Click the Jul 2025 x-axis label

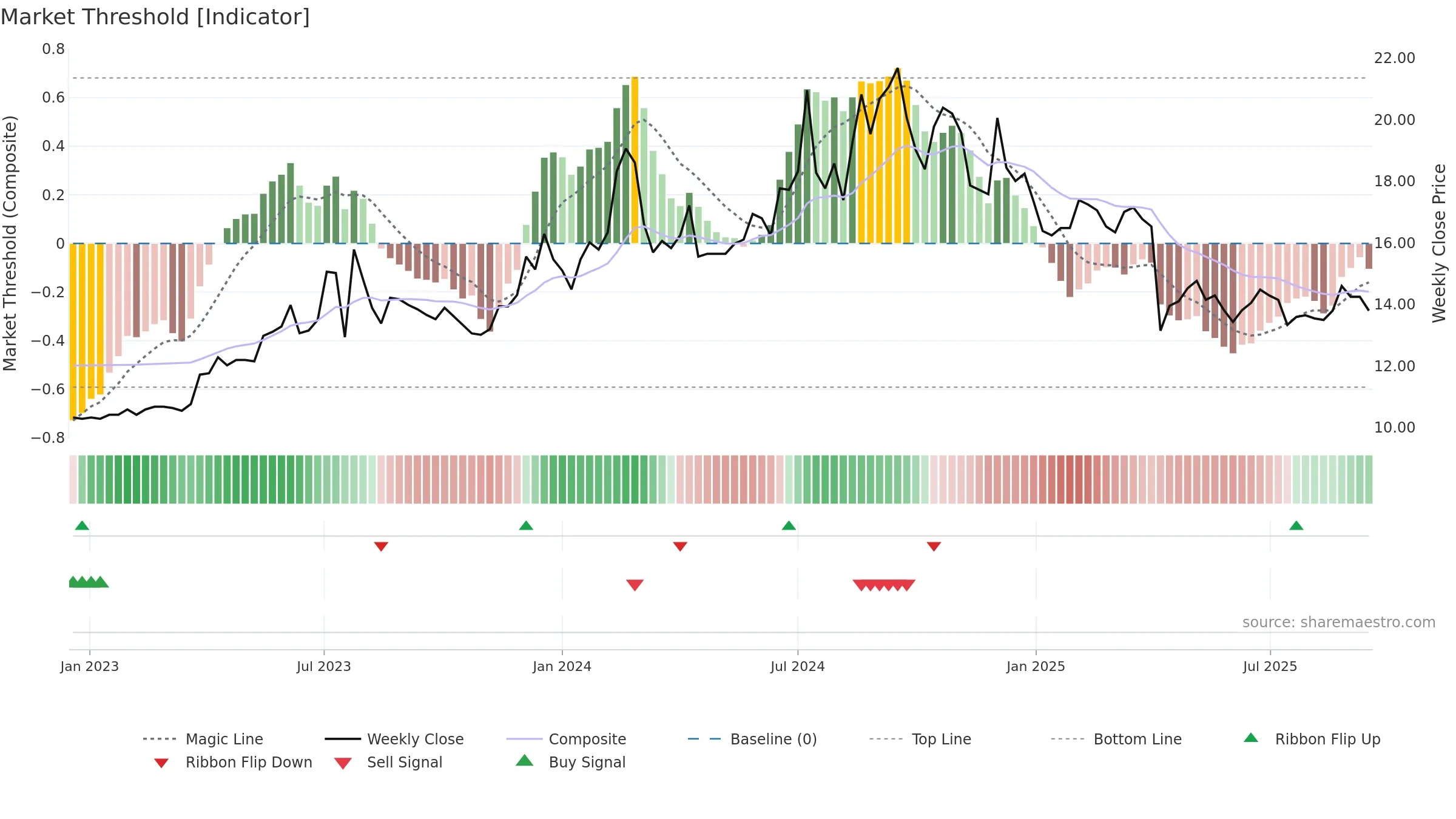pos(1270,666)
